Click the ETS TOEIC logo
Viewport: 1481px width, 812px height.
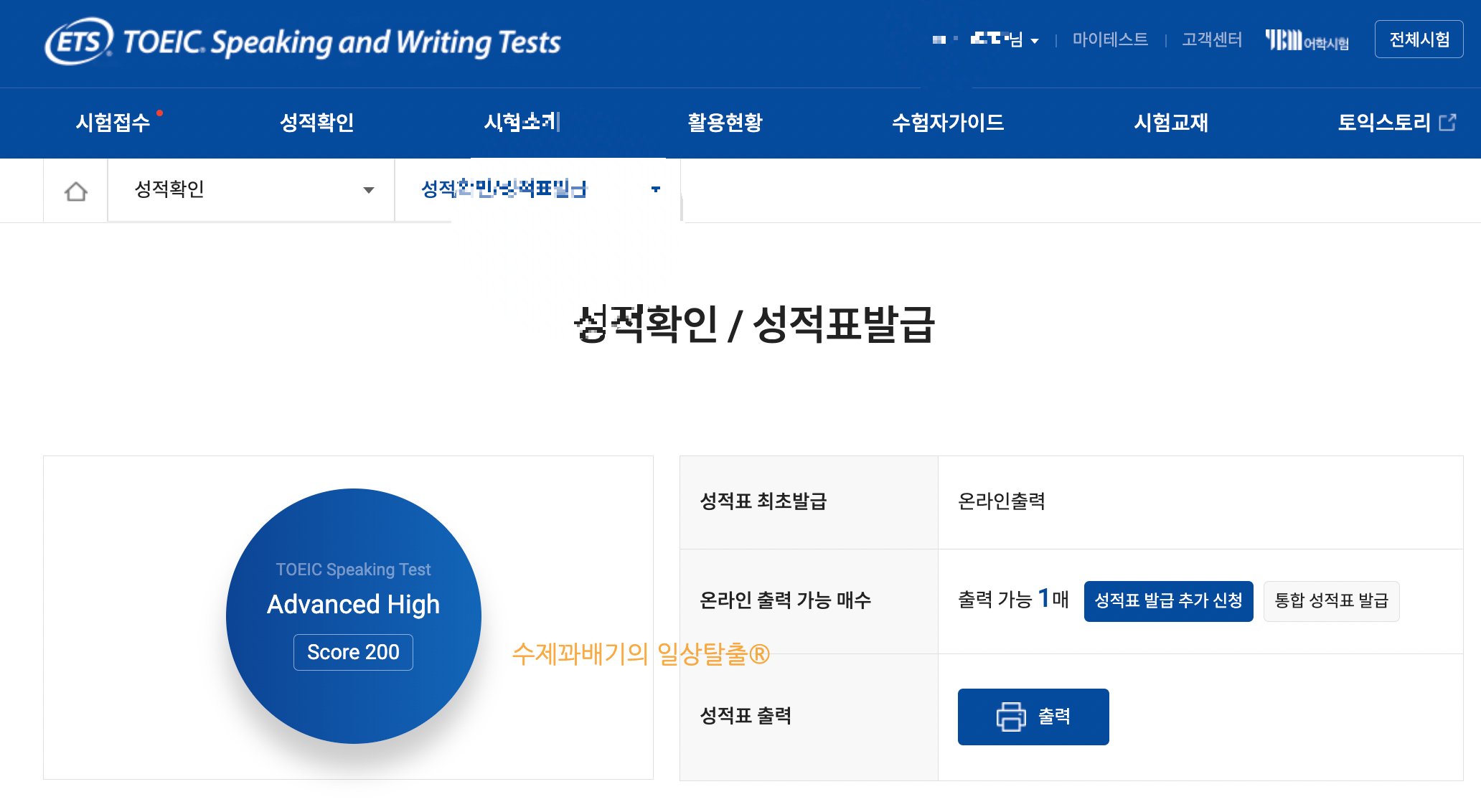[303, 42]
